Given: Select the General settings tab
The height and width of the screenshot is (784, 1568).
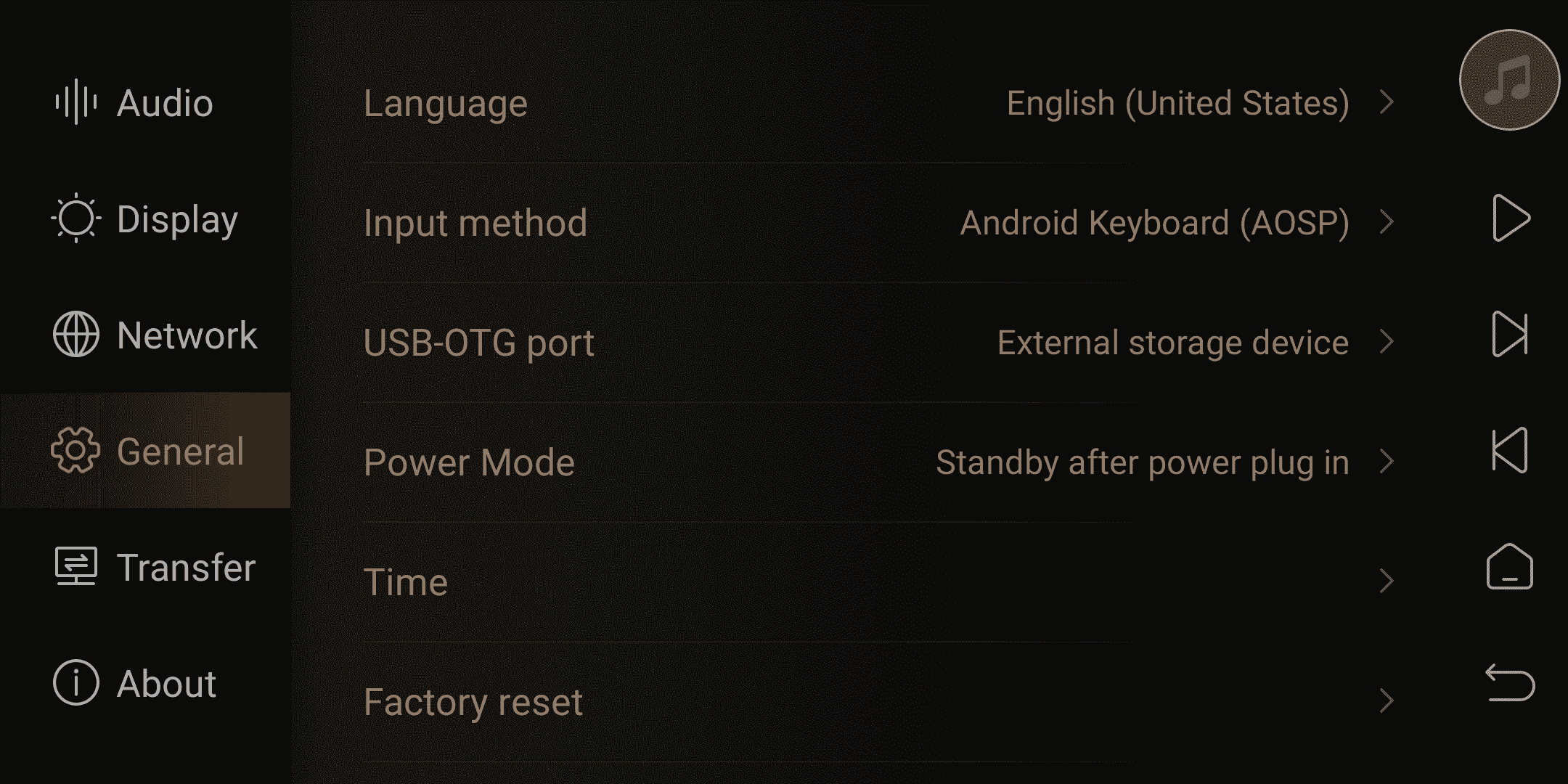Looking at the screenshot, I should point(145,450).
